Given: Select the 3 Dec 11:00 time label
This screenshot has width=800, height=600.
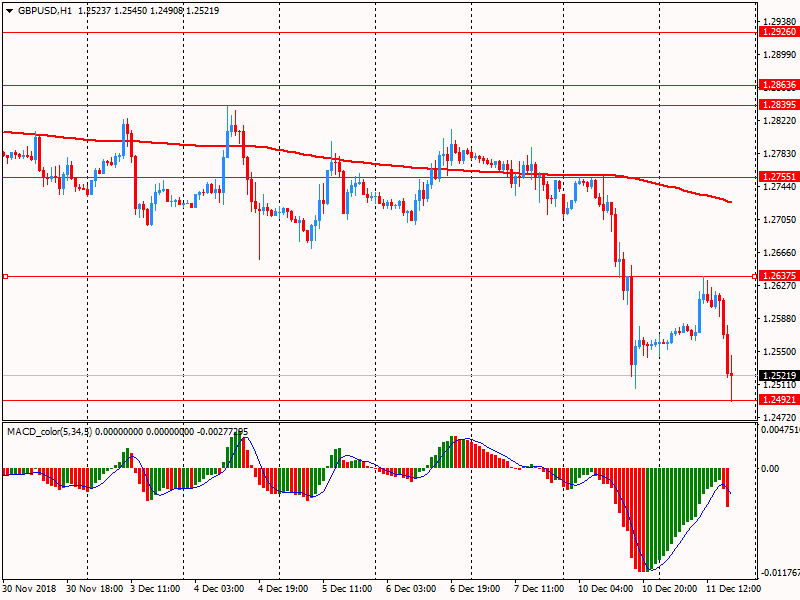Looking at the screenshot, I should [155, 590].
